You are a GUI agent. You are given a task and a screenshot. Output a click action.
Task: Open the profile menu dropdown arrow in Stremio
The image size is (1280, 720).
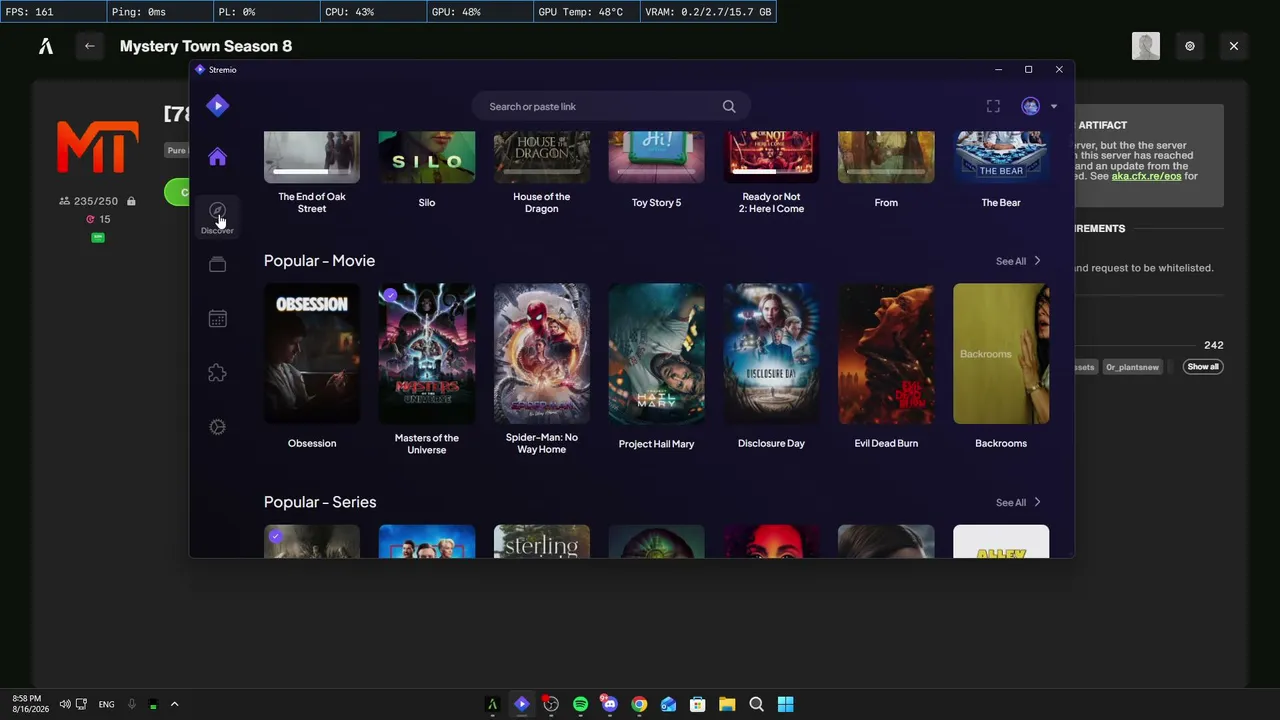1053,107
